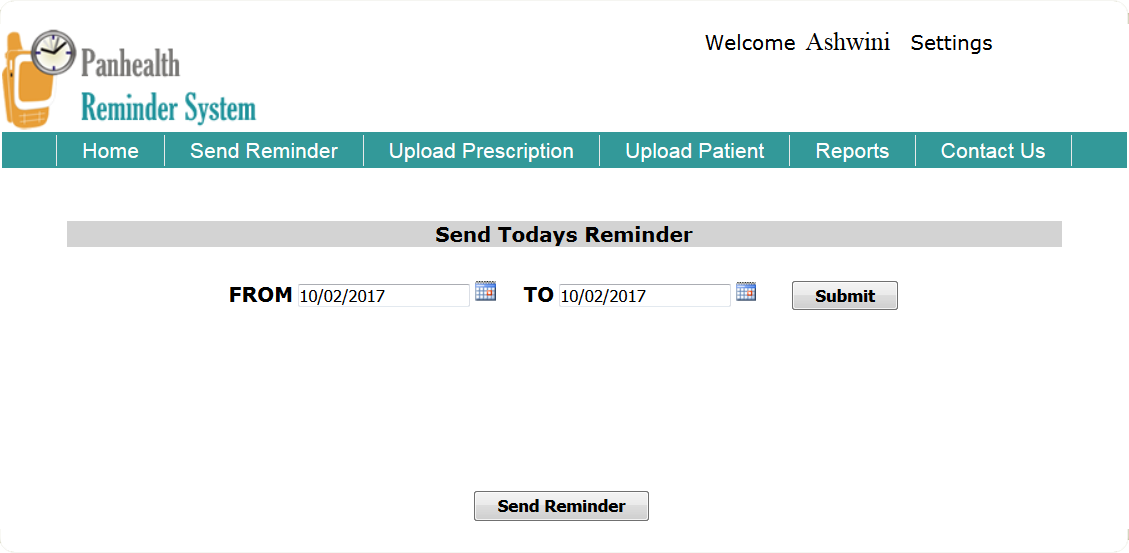Focus the TO date input field
Screen dimensions: 1129x553
point(644,296)
